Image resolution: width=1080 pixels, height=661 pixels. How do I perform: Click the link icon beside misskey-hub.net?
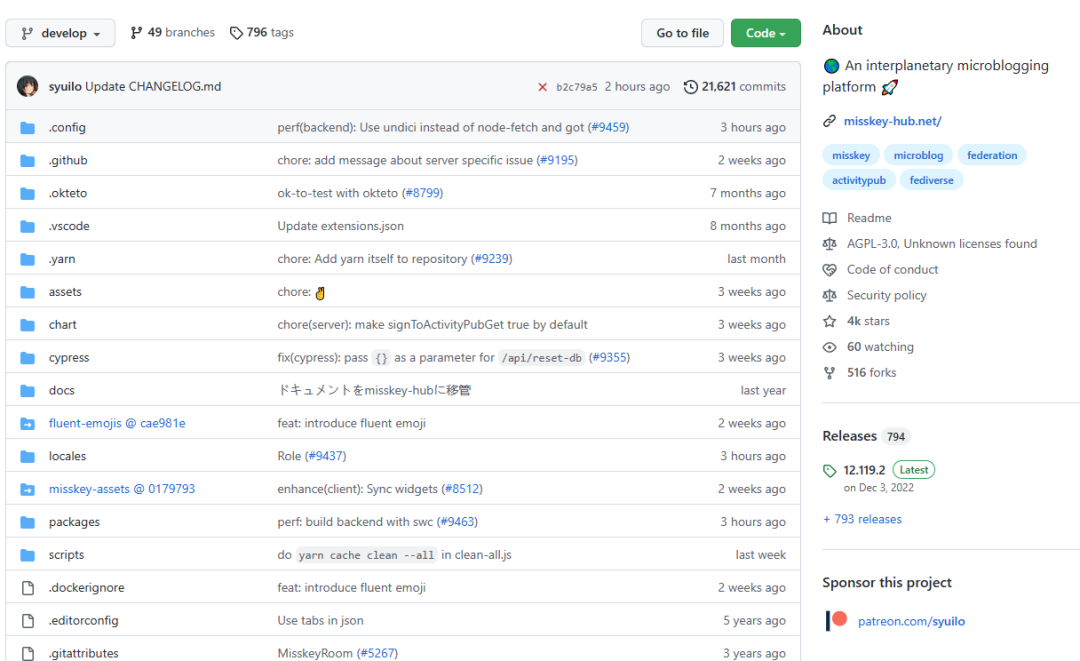coord(829,120)
